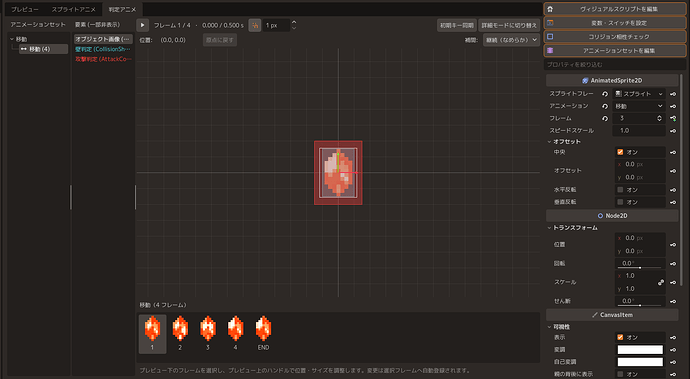Image resolution: width=690 pixels, height=379 pixels.
Task: Click the CanvasItem section header
Action: pos(612,315)
